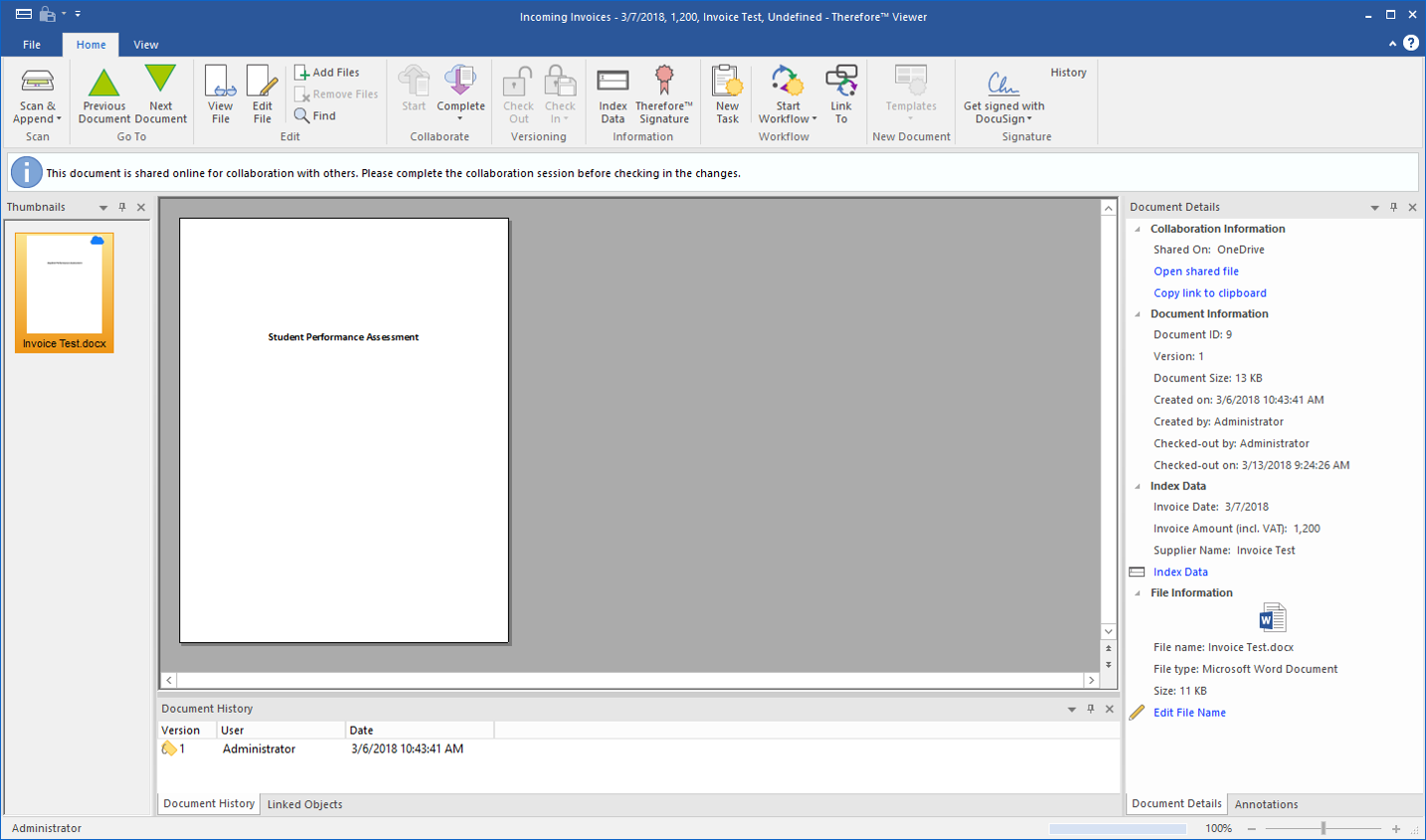Click the Copy link to clipboard link
The height and width of the screenshot is (840, 1426).
coord(1209,293)
